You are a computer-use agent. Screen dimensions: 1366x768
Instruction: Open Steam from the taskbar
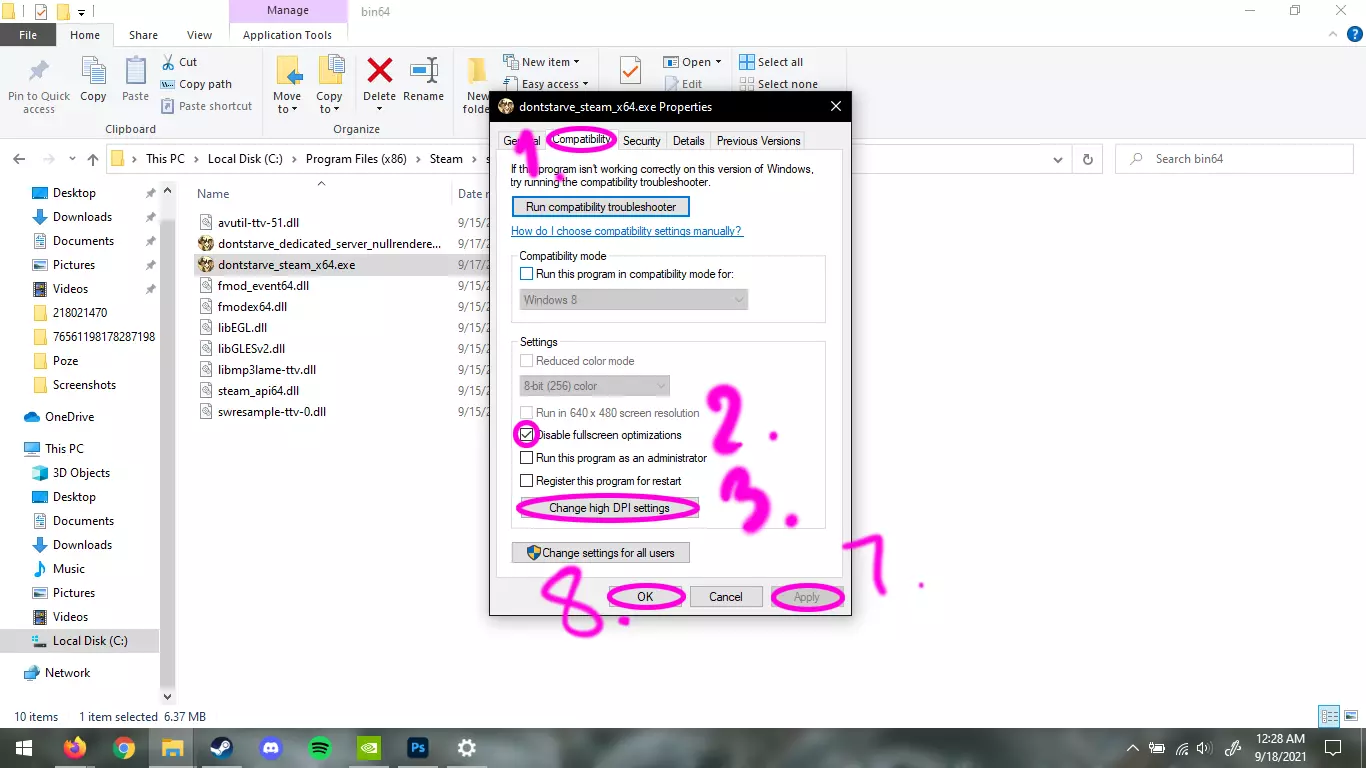(221, 748)
